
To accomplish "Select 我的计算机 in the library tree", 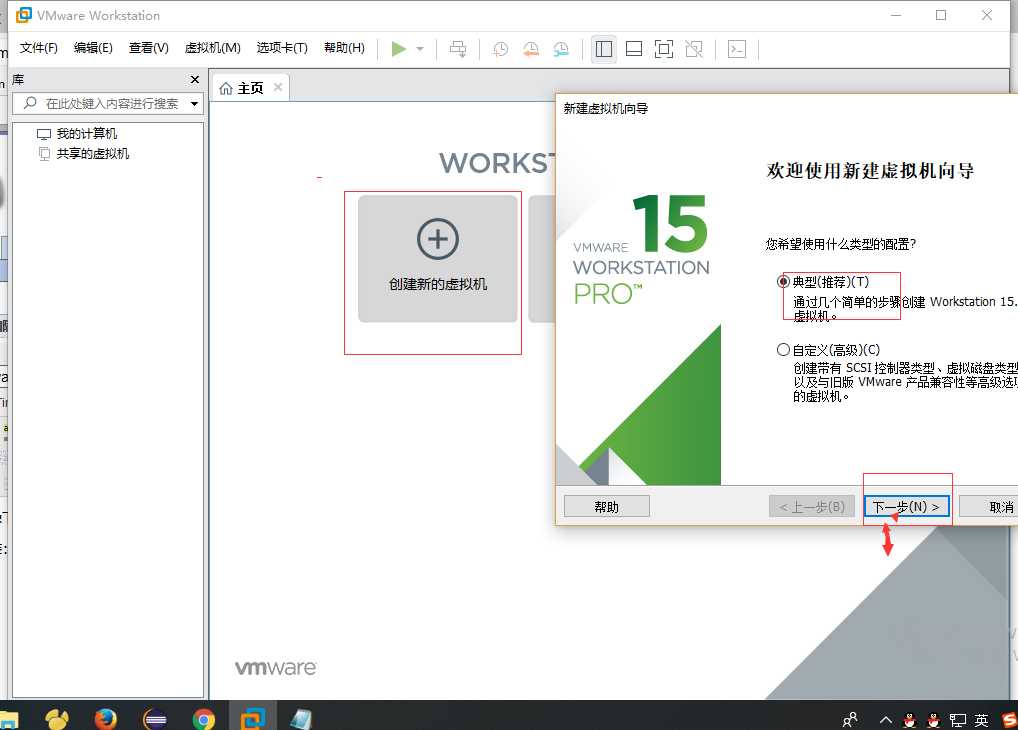I will coord(86,134).
